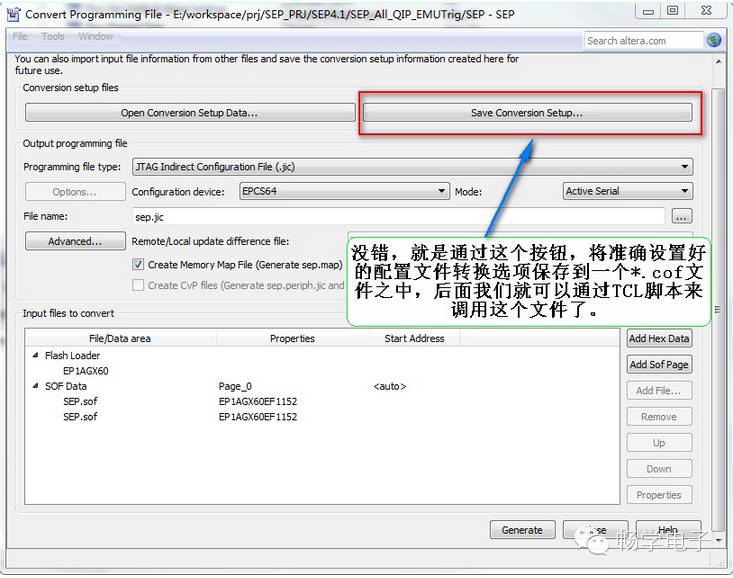733x578 pixels.
Task: Collapse the Flash Loader tree node
Action: (x=35, y=355)
